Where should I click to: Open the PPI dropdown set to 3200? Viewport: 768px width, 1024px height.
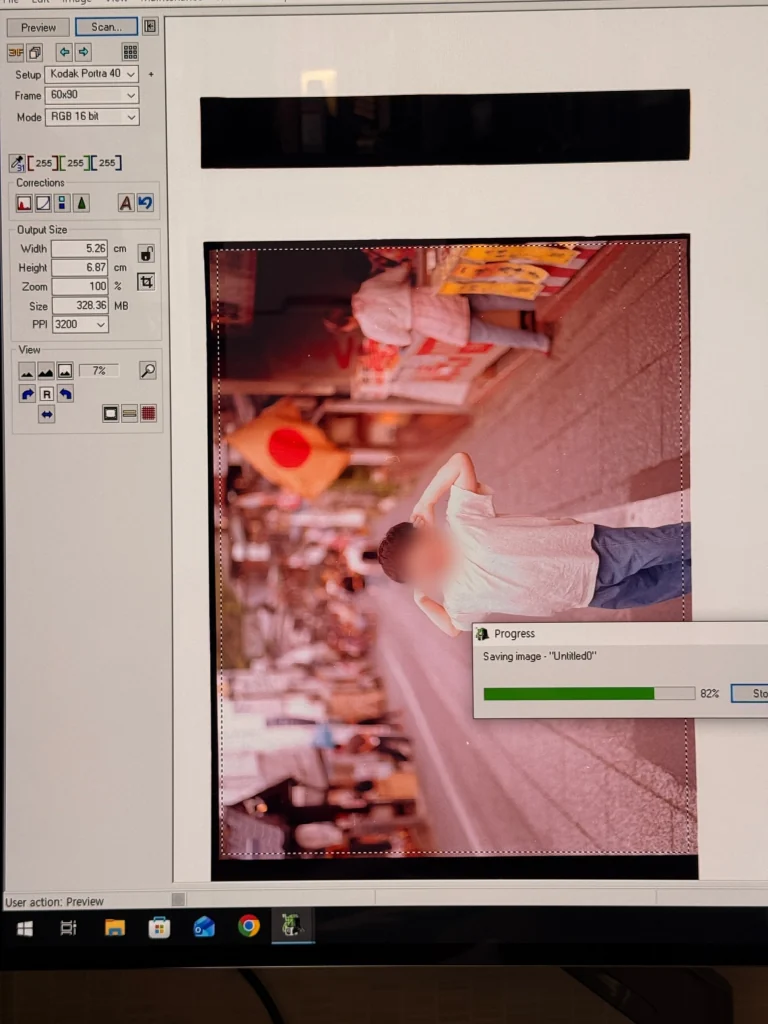coord(80,325)
